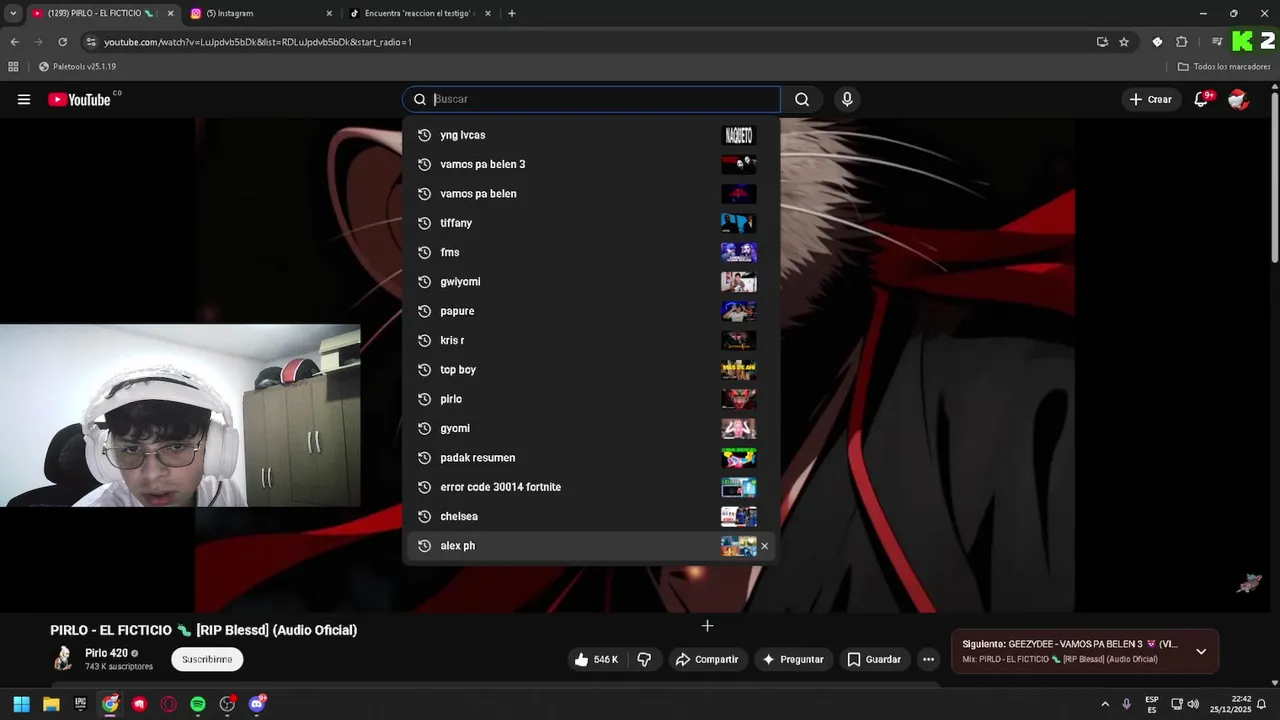Click the browser address bar URL
1280x720 pixels.
pos(258,42)
